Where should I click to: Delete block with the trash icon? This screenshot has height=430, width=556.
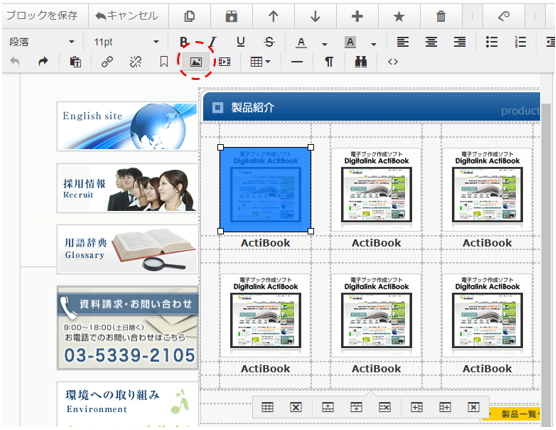pyautogui.click(x=441, y=16)
